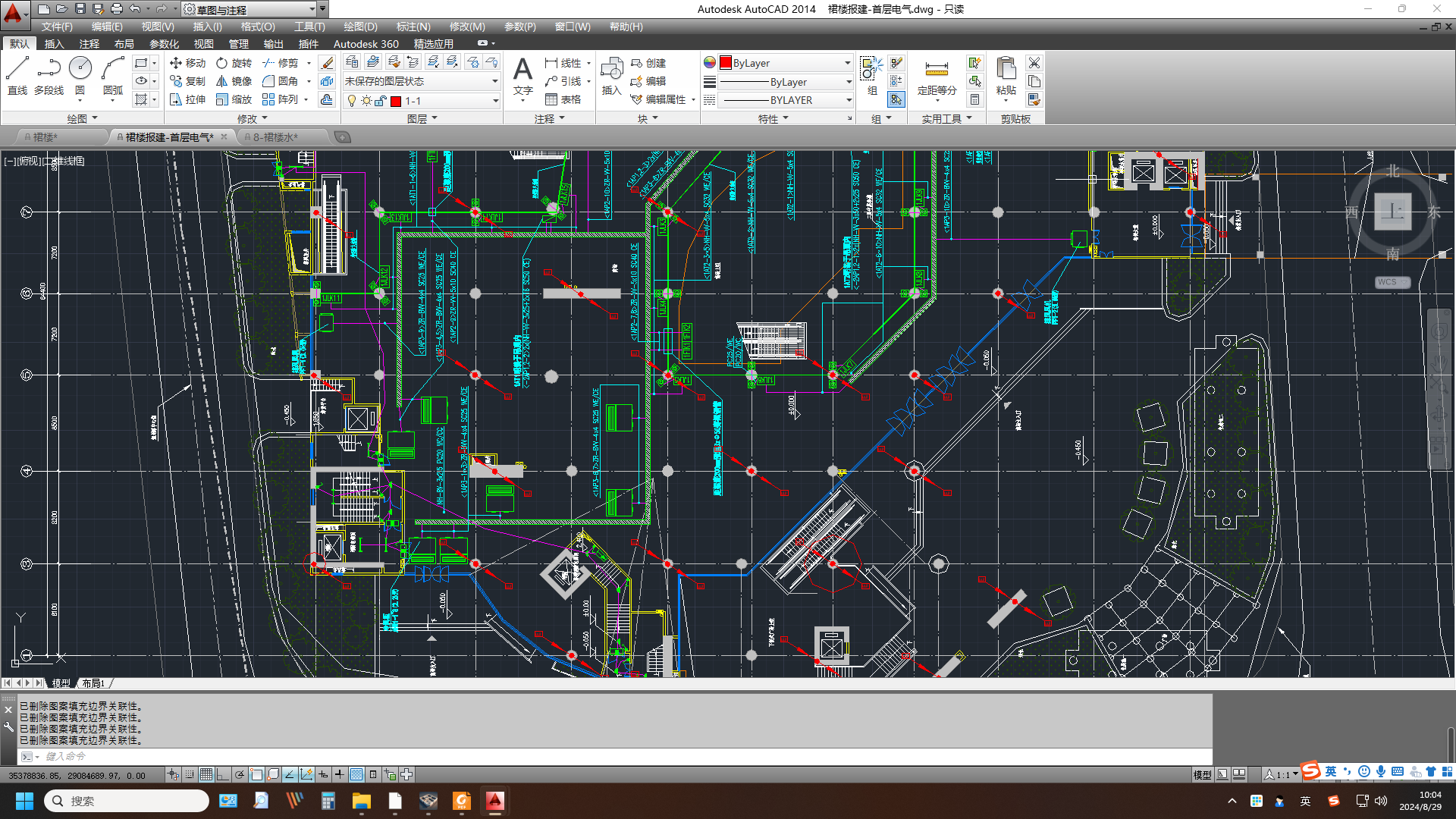The width and height of the screenshot is (1456, 819).
Task: Click the 布局1 layout tab
Action: pyautogui.click(x=93, y=683)
